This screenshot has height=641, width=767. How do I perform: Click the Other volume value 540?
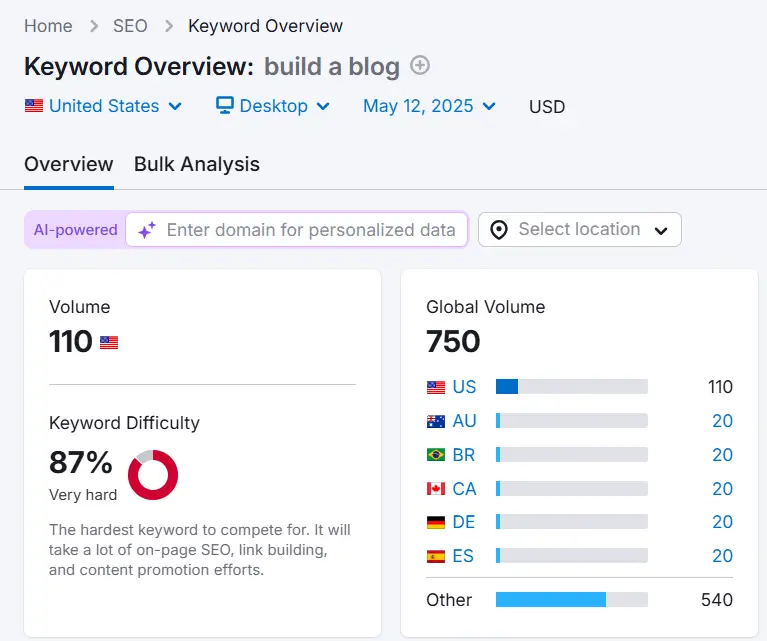pos(717,599)
